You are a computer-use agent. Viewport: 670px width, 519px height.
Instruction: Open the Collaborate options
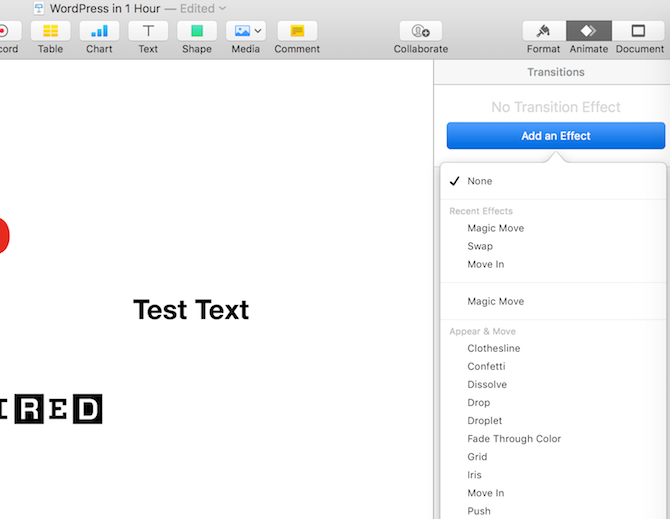tap(420, 31)
